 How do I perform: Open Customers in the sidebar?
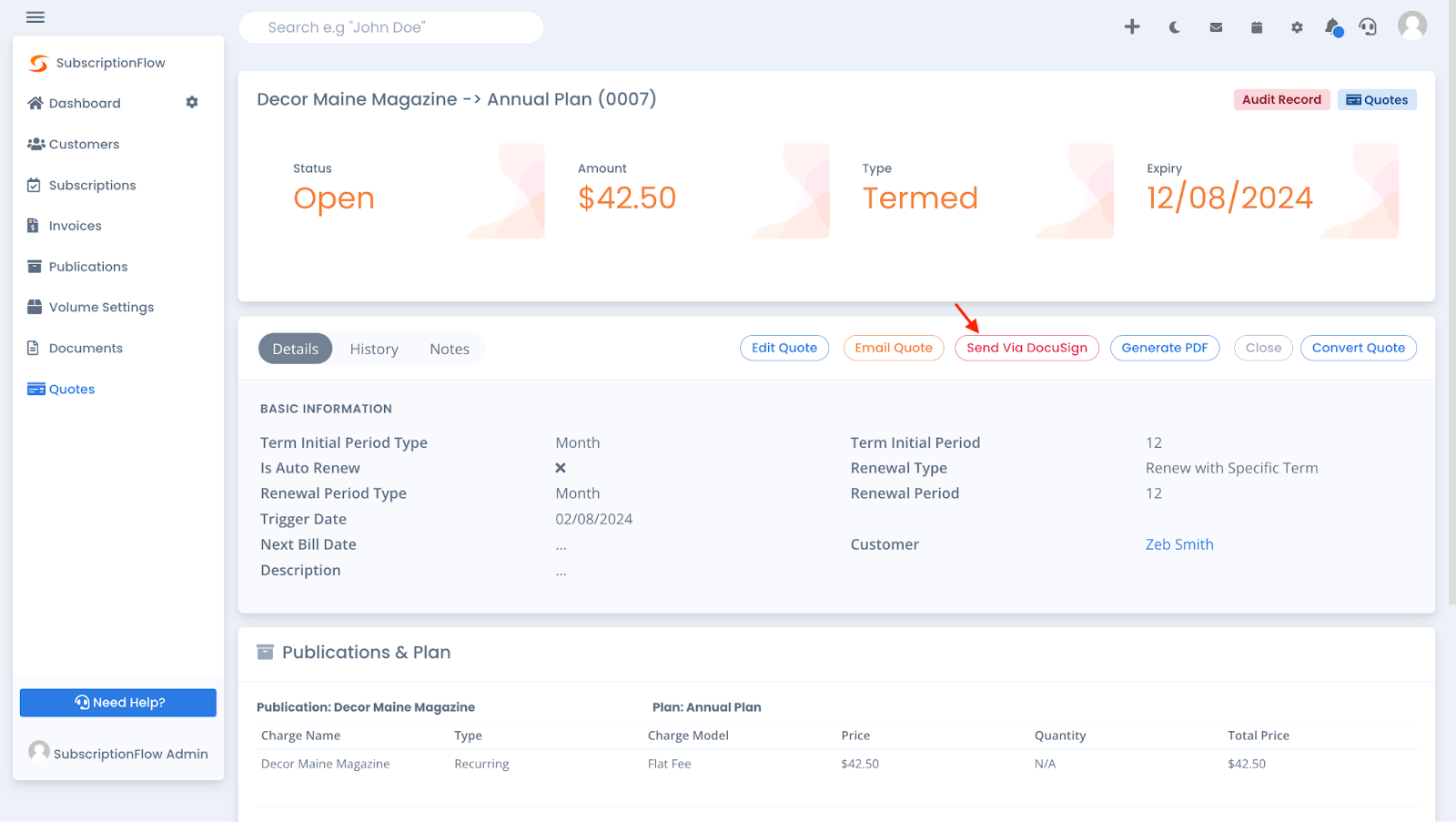coord(84,144)
